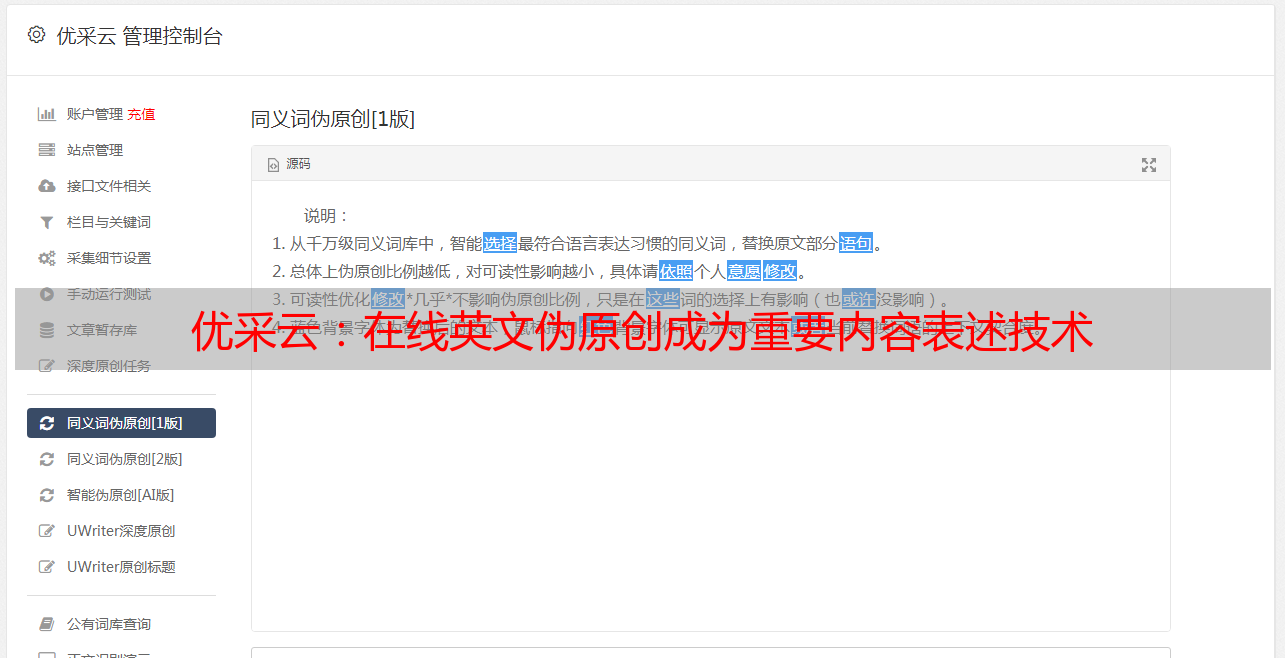Click the 优采云 管理控制台 header title
The width and height of the screenshot is (1285, 658).
(139, 36)
